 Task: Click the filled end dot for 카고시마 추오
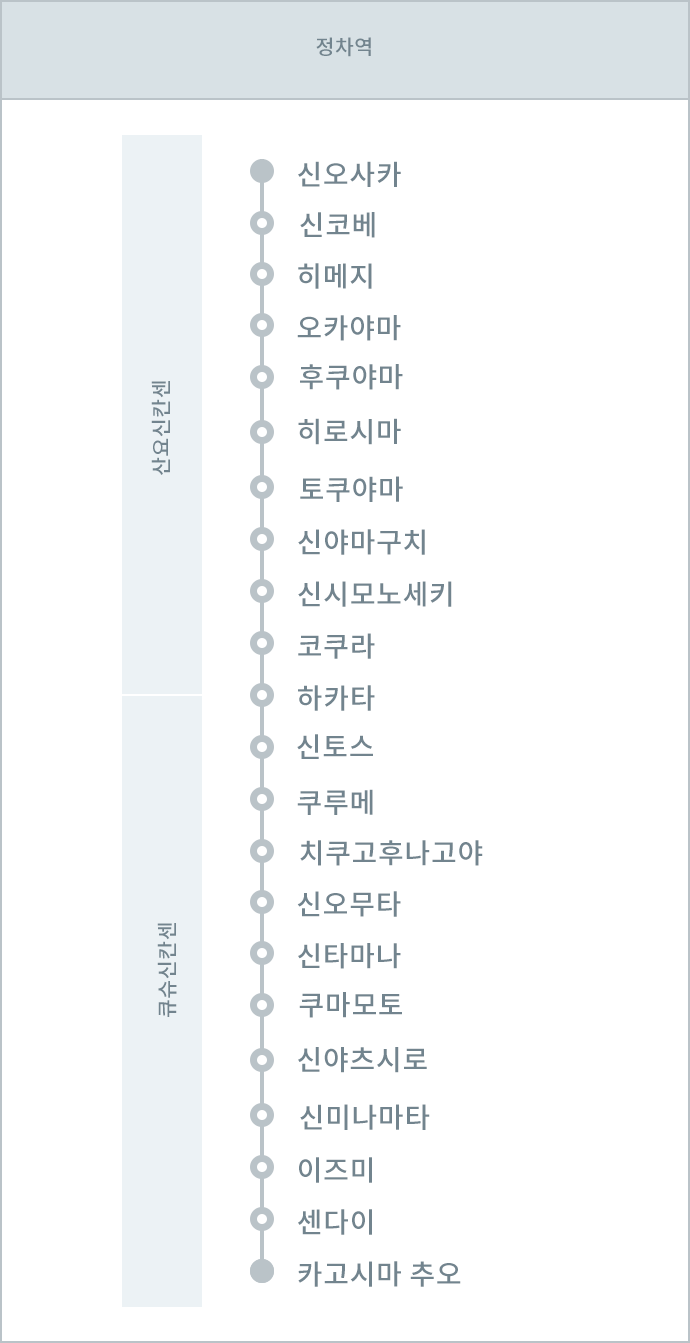(x=262, y=1271)
